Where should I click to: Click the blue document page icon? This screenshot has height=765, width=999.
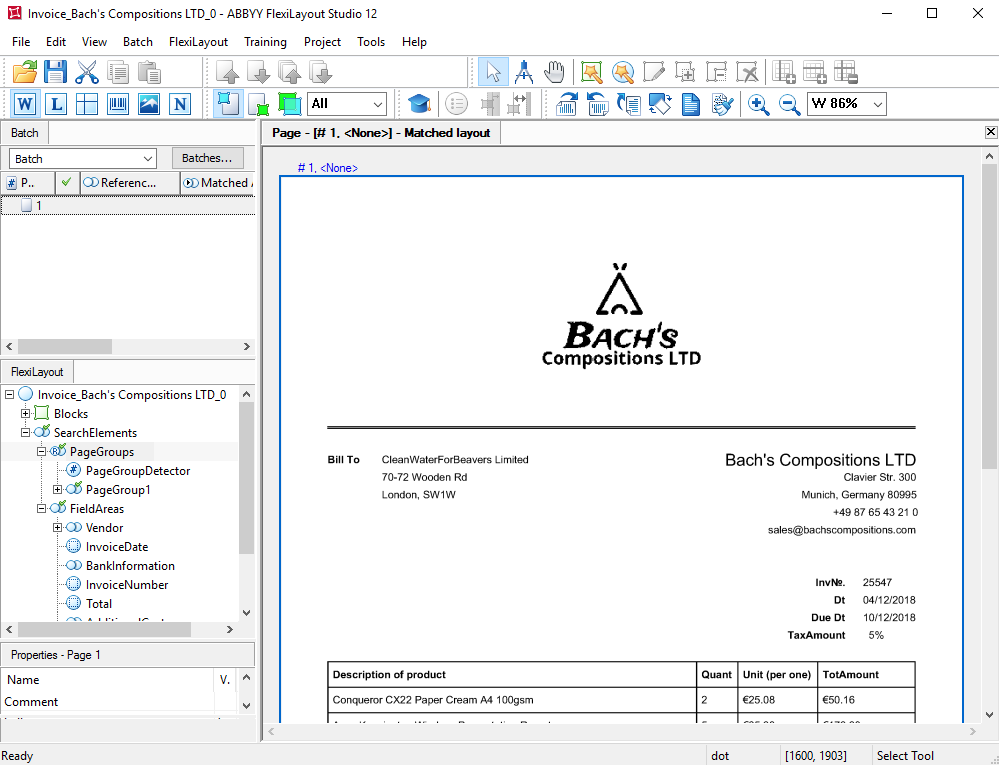pyautogui.click(x=691, y=104)
